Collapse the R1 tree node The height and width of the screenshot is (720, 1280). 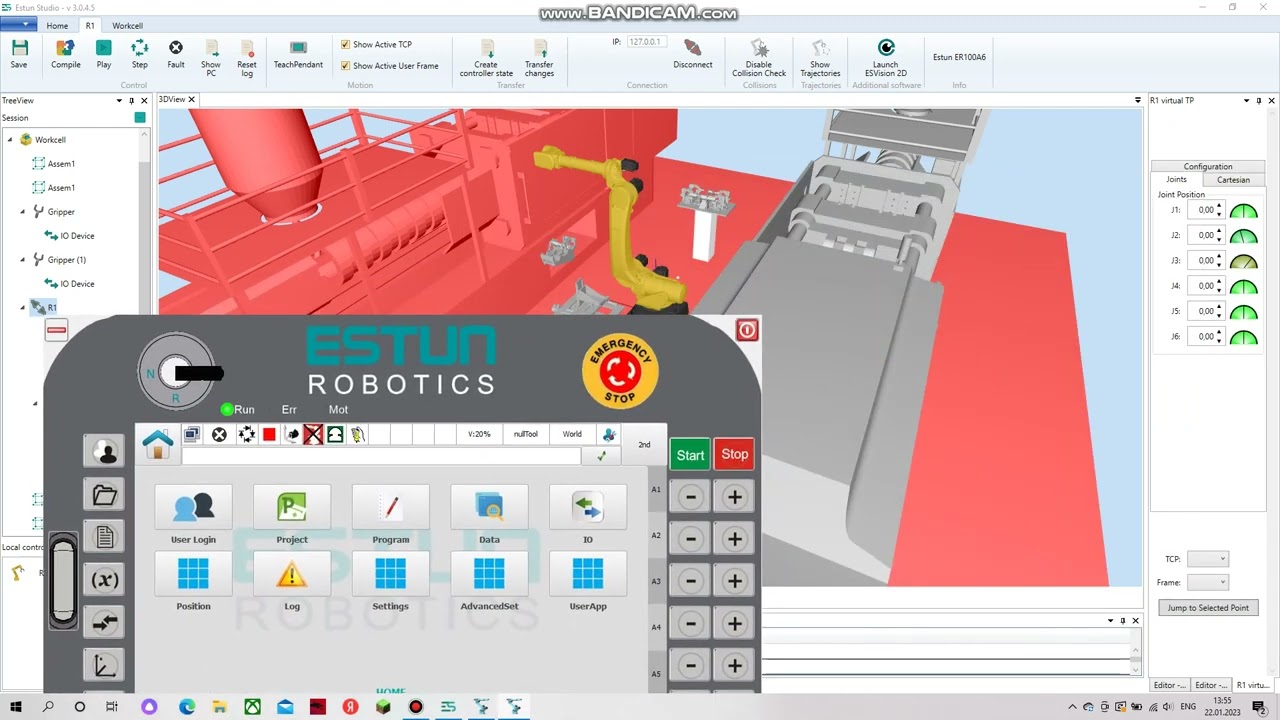point(23,308)
